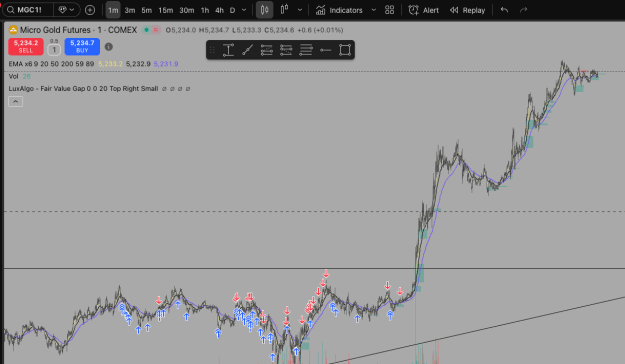Select the second Fib levels tool icon
Screen dimensions: 625x364
[286, 50]
